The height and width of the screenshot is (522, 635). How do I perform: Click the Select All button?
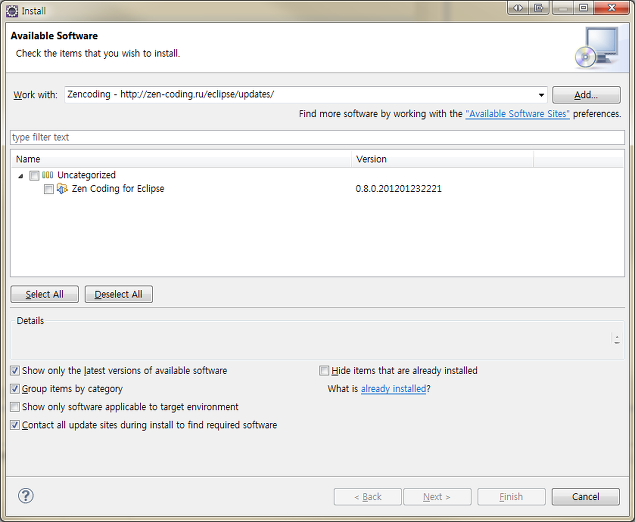click(x=45, y=294)
